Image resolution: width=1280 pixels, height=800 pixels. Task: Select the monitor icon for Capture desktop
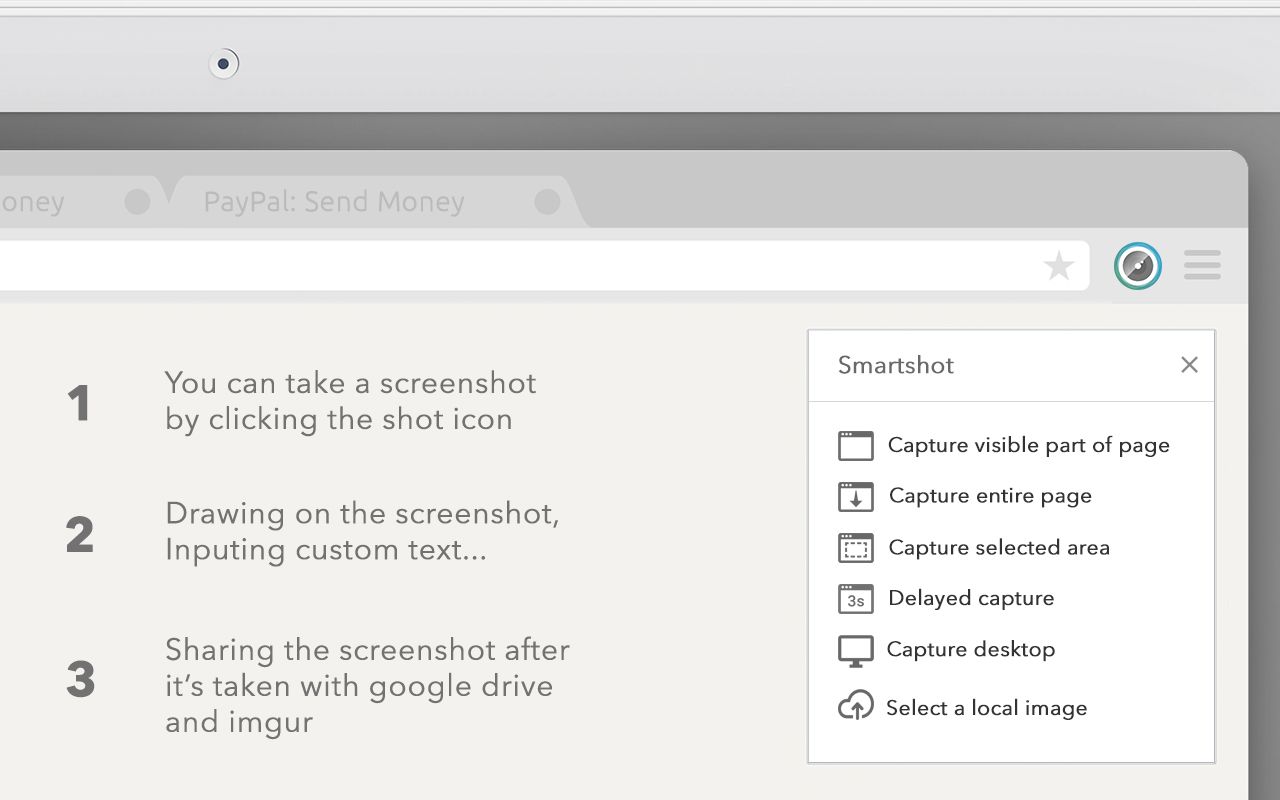[x=855, y=649]
